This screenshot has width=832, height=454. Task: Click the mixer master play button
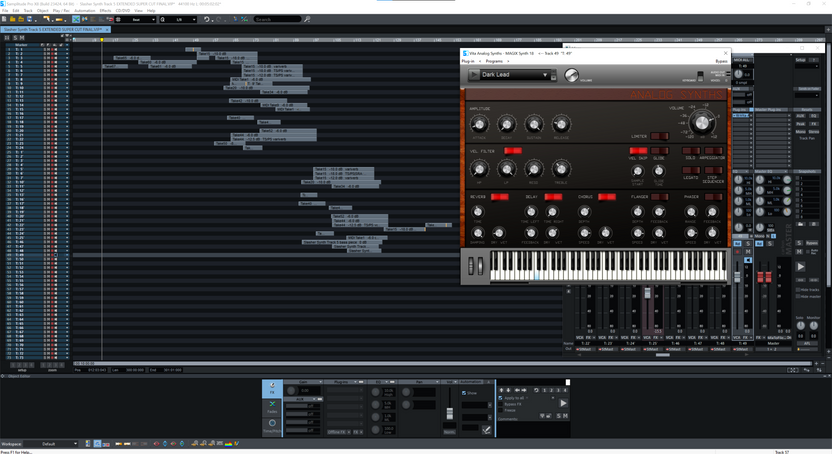click(801, 266)
